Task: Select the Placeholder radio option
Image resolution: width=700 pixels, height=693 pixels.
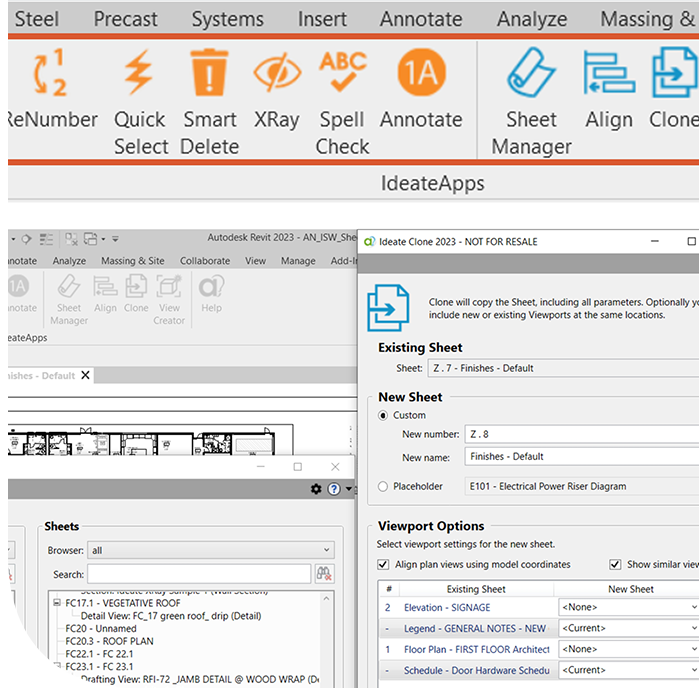Action: click(x=383, y=486)
